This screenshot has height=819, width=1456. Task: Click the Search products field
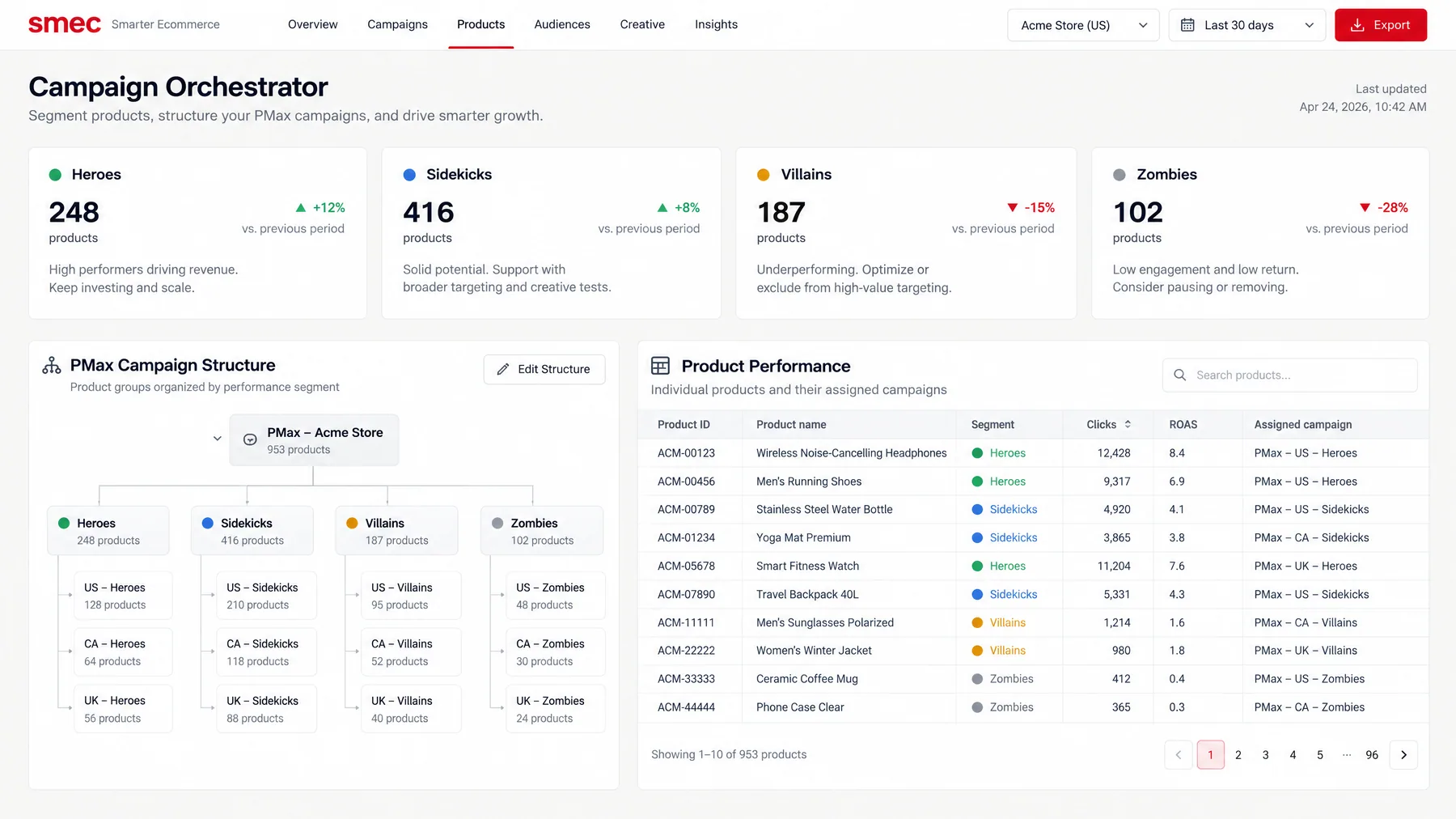[x=1289, y=375]
